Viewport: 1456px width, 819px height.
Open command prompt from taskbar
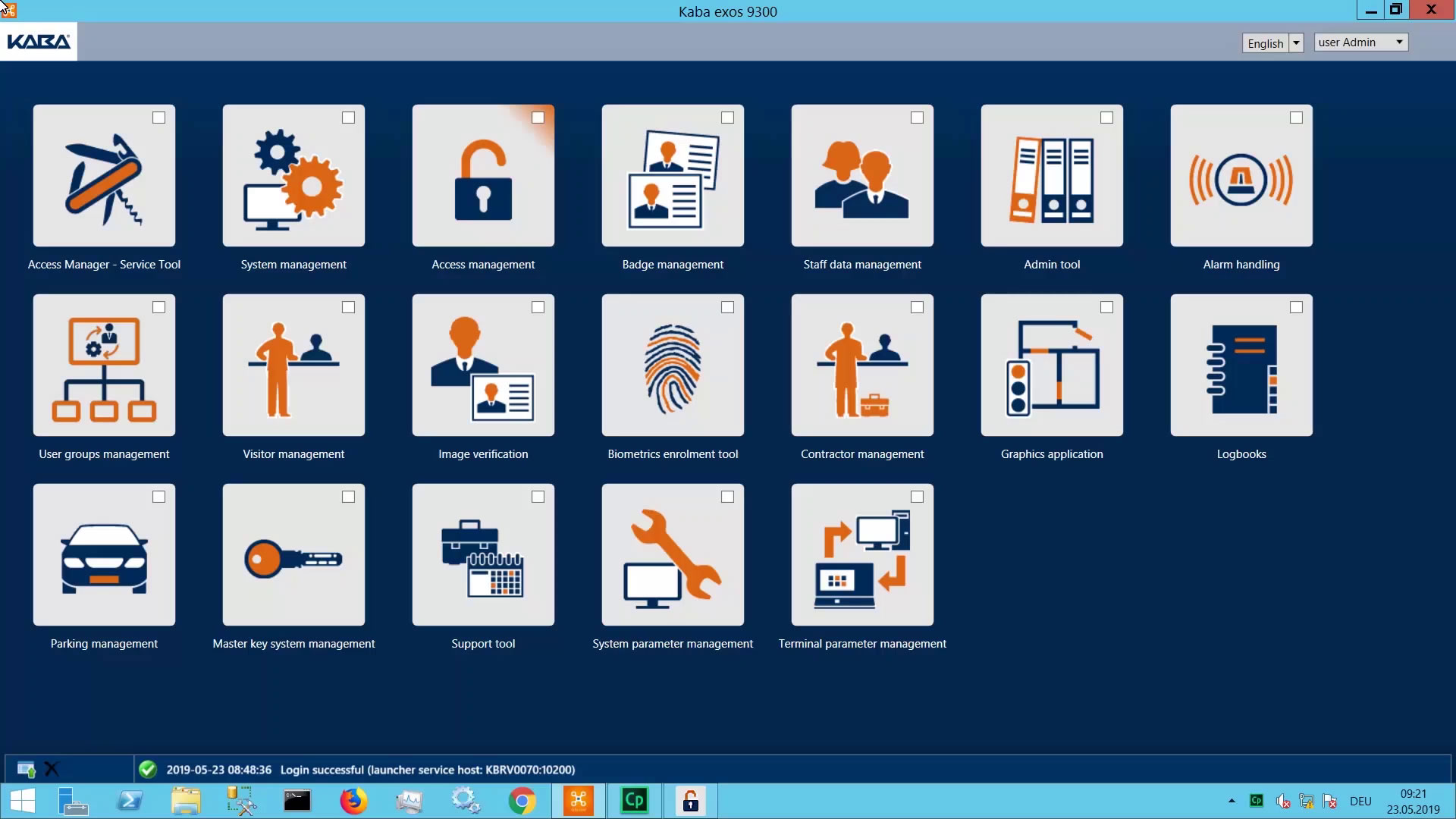[x=297, y=801]
